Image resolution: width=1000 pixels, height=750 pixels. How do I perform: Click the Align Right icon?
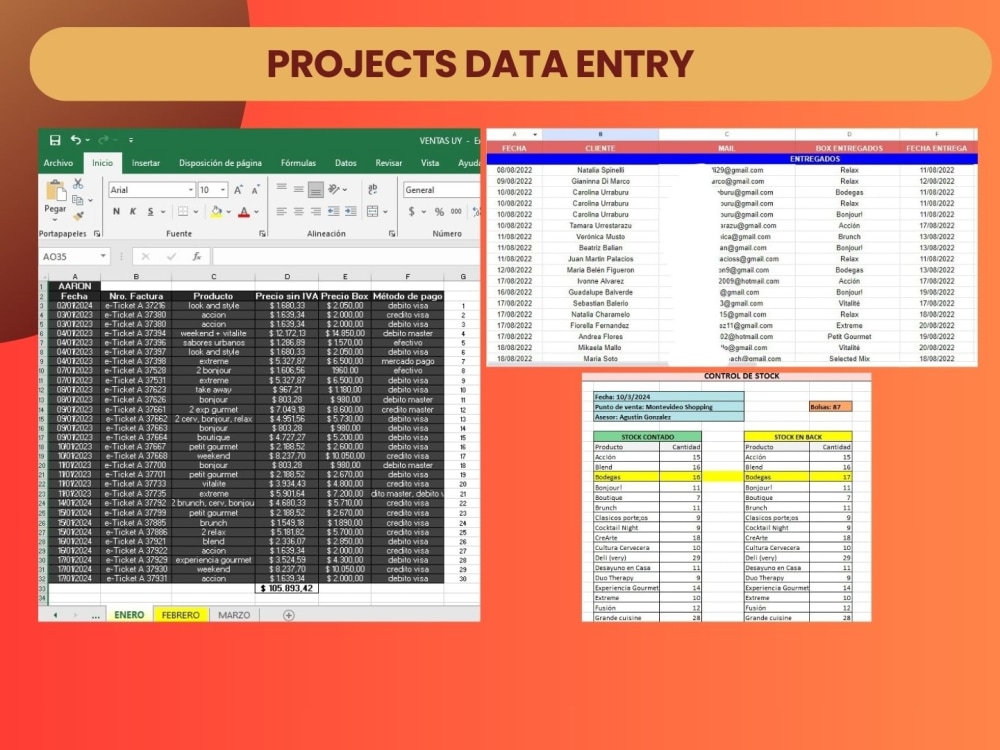click(x=316, y=211)
